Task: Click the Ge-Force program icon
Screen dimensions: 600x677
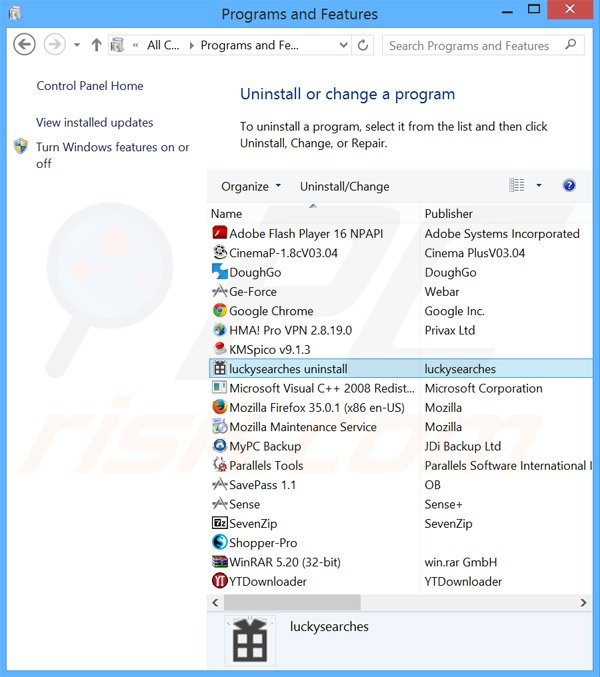Action: [220, 291]
